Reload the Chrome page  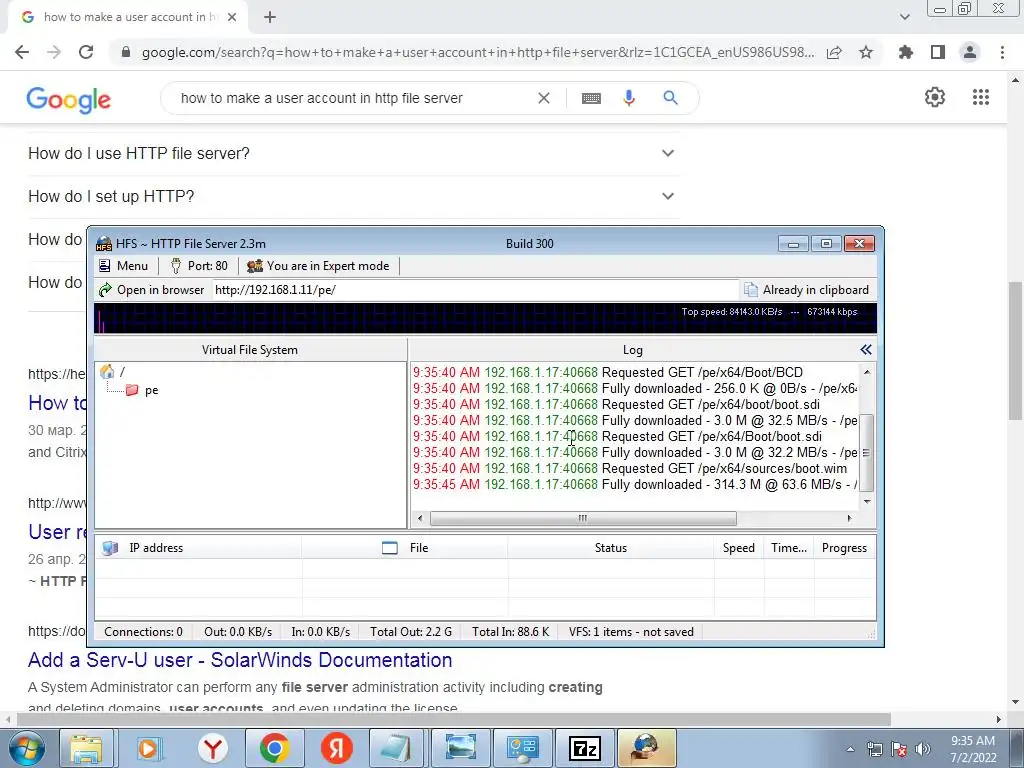coord(86,52)
